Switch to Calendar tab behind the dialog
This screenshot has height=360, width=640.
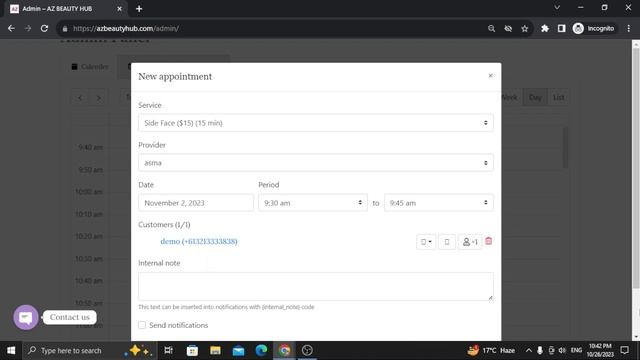pyautogui.click(x=90, y=67)
